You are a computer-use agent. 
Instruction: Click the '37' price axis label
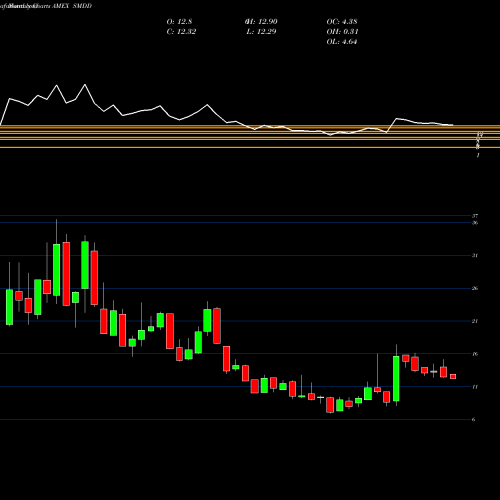tap(475, 216)
